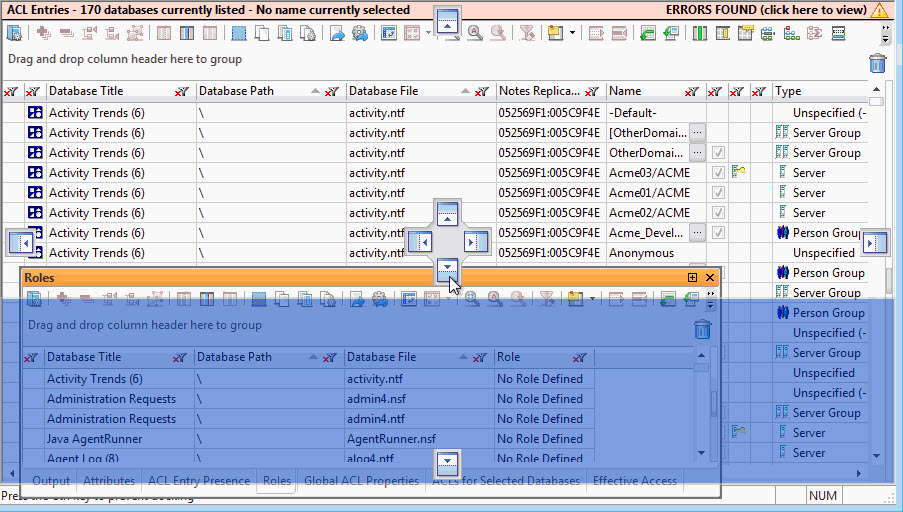Image resolution: width=903 pixels, height=512 pixels.
Task: Click the ERRORS FOUND warning triangle icon
Action: click(879, 10)
